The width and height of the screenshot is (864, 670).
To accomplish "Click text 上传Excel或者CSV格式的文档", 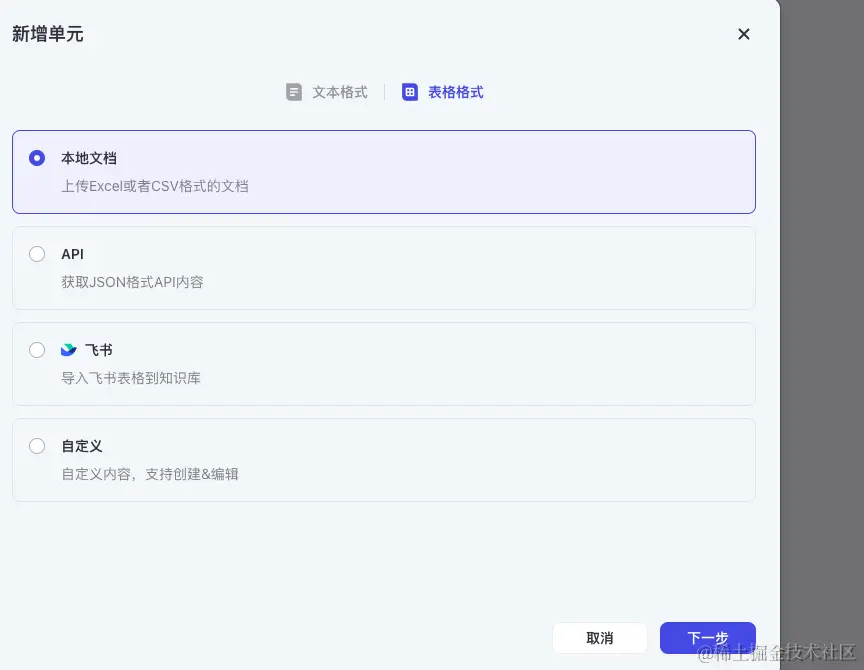I will click(155, 186).
